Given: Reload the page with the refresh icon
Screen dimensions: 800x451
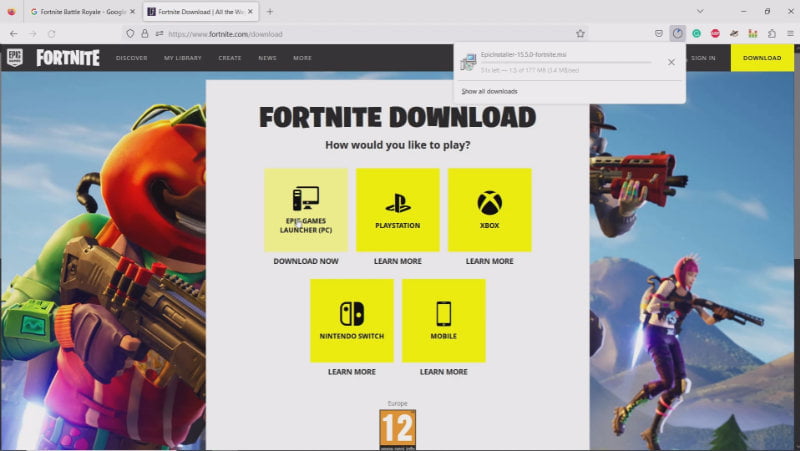Looking at the screenshot, I should 52,34.
